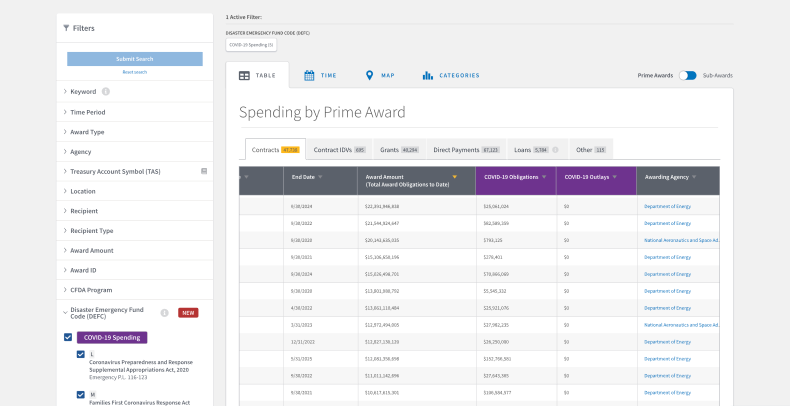The image size is (790, 406).
Task: Switch to the Time view tab
Action: tap(320, 75)
